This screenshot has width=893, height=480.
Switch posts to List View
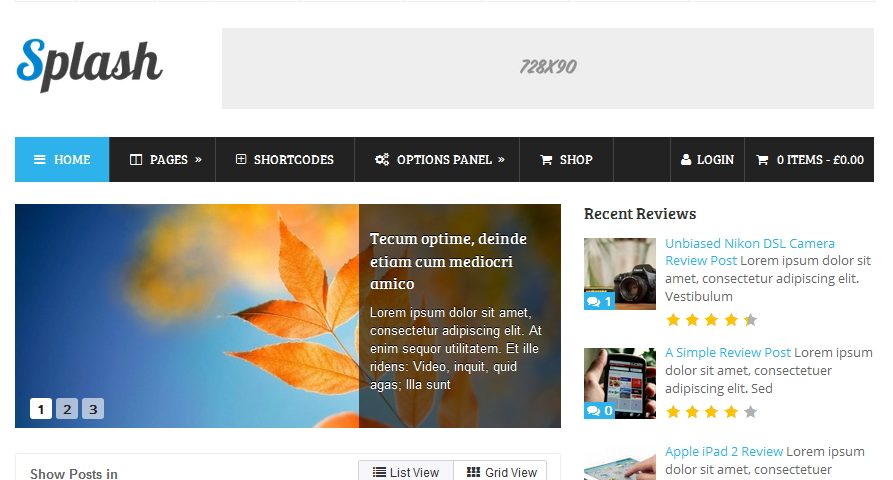[406, 472]
